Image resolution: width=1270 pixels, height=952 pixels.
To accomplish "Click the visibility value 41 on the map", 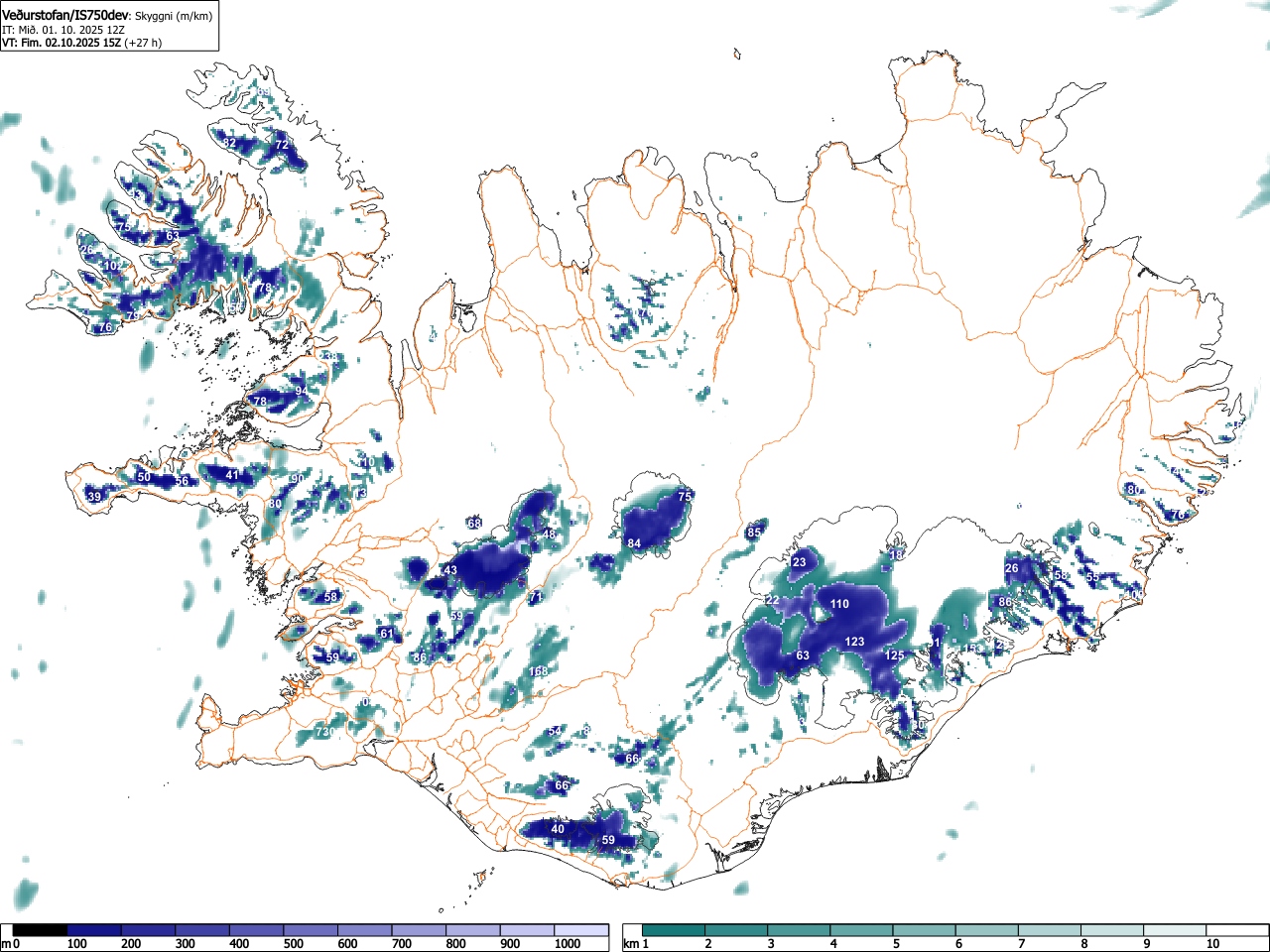I will pyautogui.click(x=232, y=475).
